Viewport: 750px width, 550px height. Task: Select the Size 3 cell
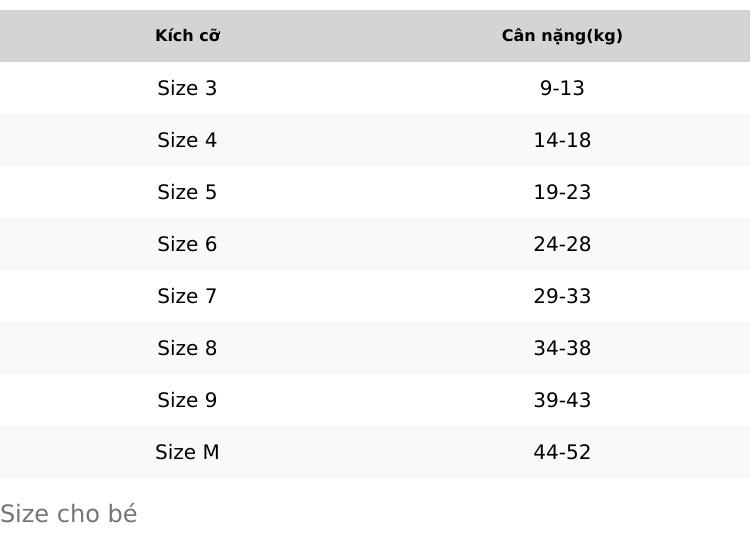pyautogui.click(x=188, y=88)
